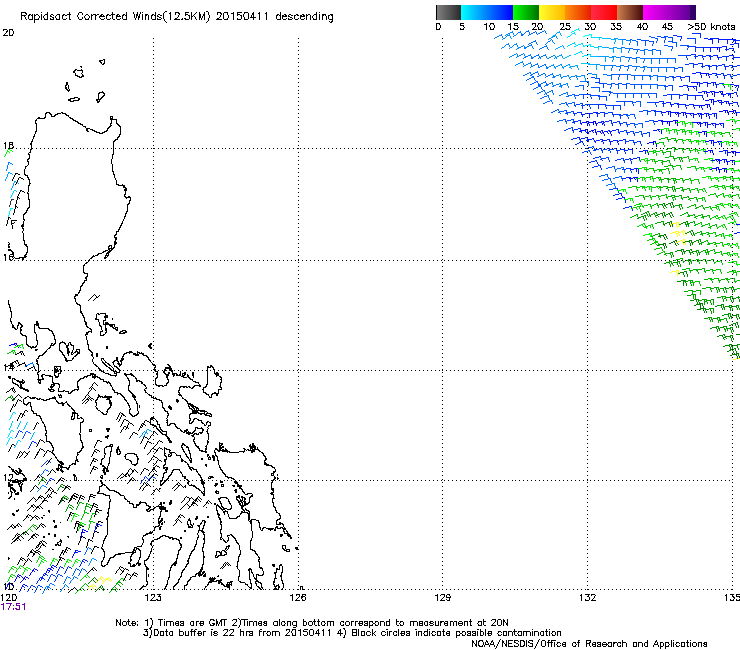Click the orange 25-30 knots color segment
The height and width of the screenshot is (650, 740).
coord(578,12)
